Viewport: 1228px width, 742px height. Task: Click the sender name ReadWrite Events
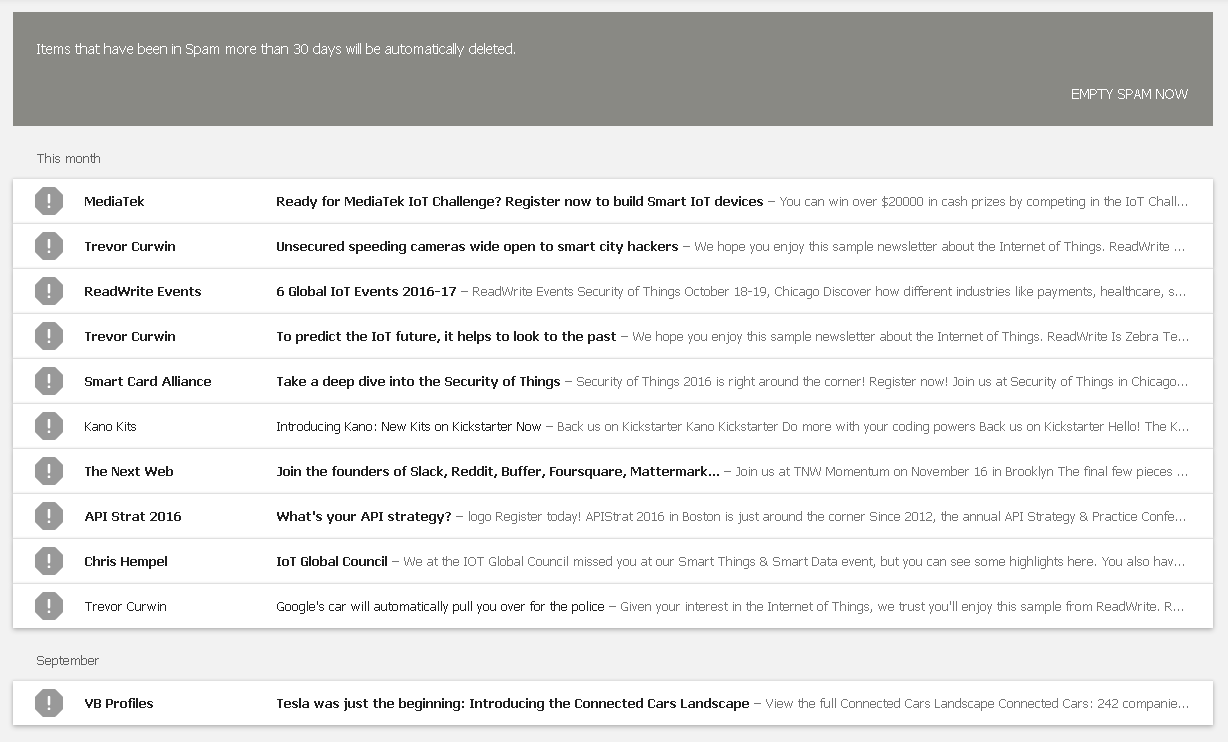pyautogui.click(x=143, y=291)
